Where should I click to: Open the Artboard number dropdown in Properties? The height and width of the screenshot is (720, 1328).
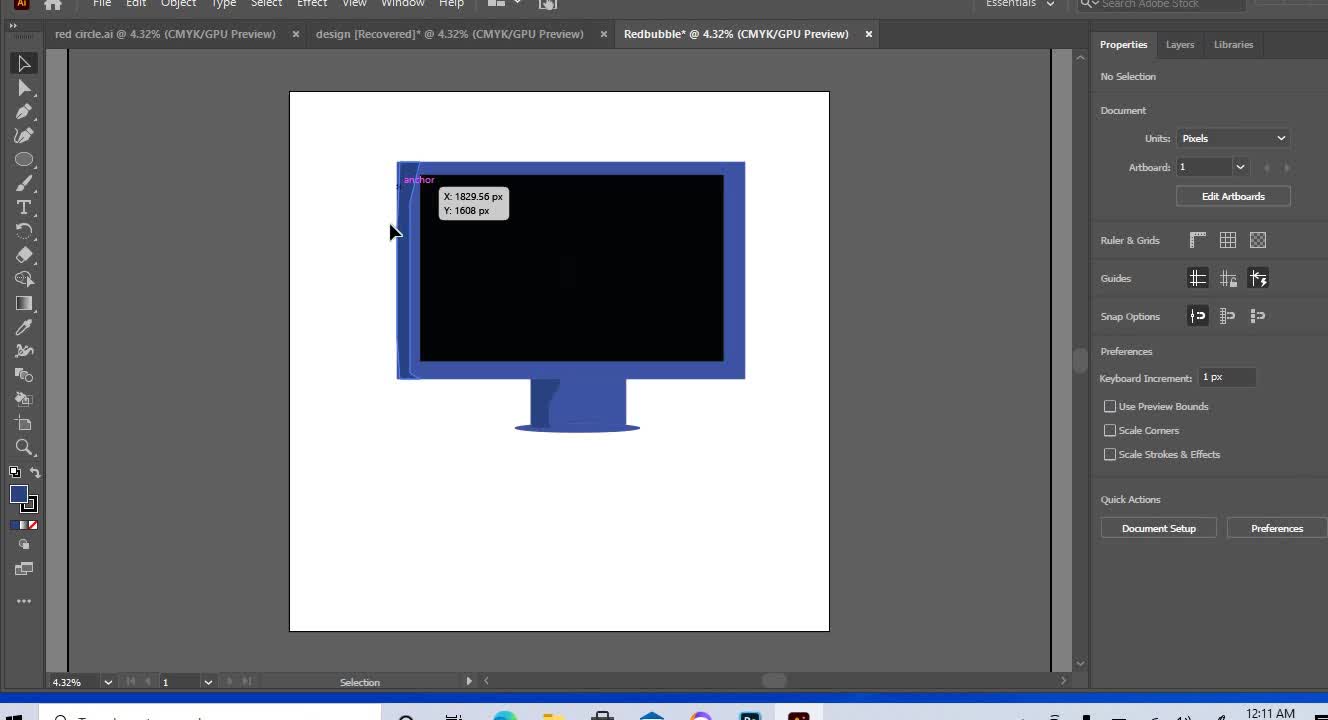(x=1240, y=167)
